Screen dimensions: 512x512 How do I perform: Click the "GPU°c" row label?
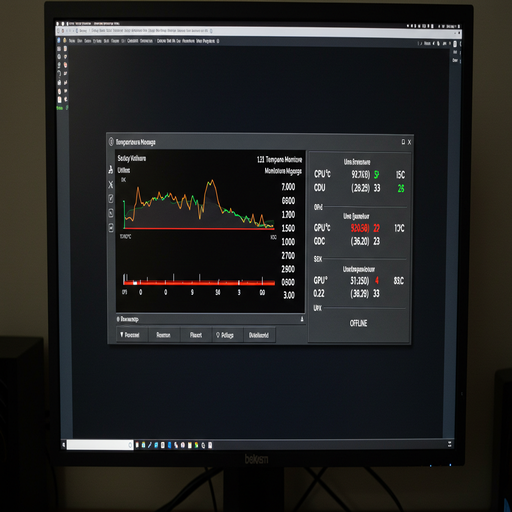click(x=322, y=228)
